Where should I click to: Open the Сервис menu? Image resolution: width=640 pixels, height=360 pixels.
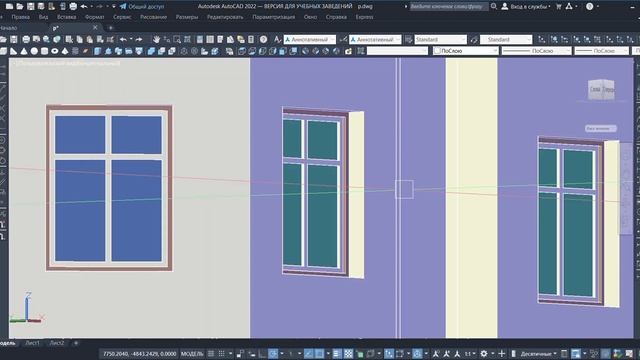122,17
